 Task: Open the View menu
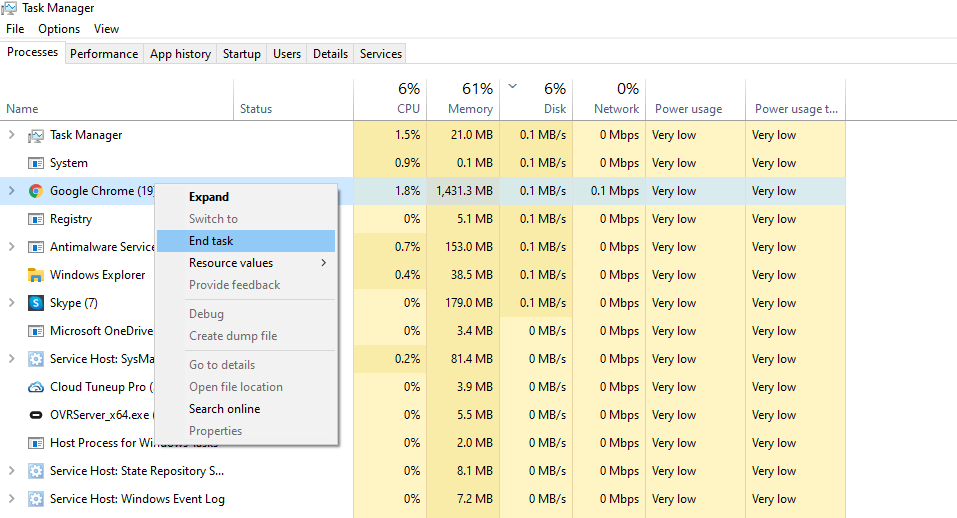point(106,29)
